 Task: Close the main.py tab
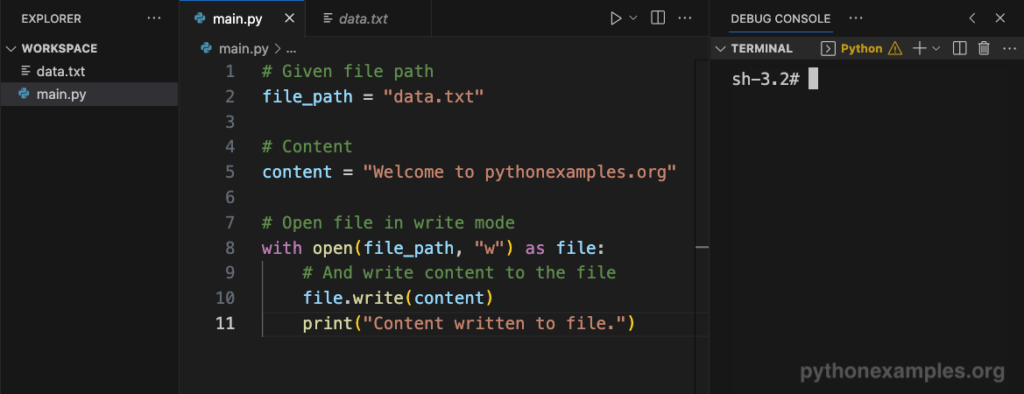pyautogui.click(x=290, y=18)
